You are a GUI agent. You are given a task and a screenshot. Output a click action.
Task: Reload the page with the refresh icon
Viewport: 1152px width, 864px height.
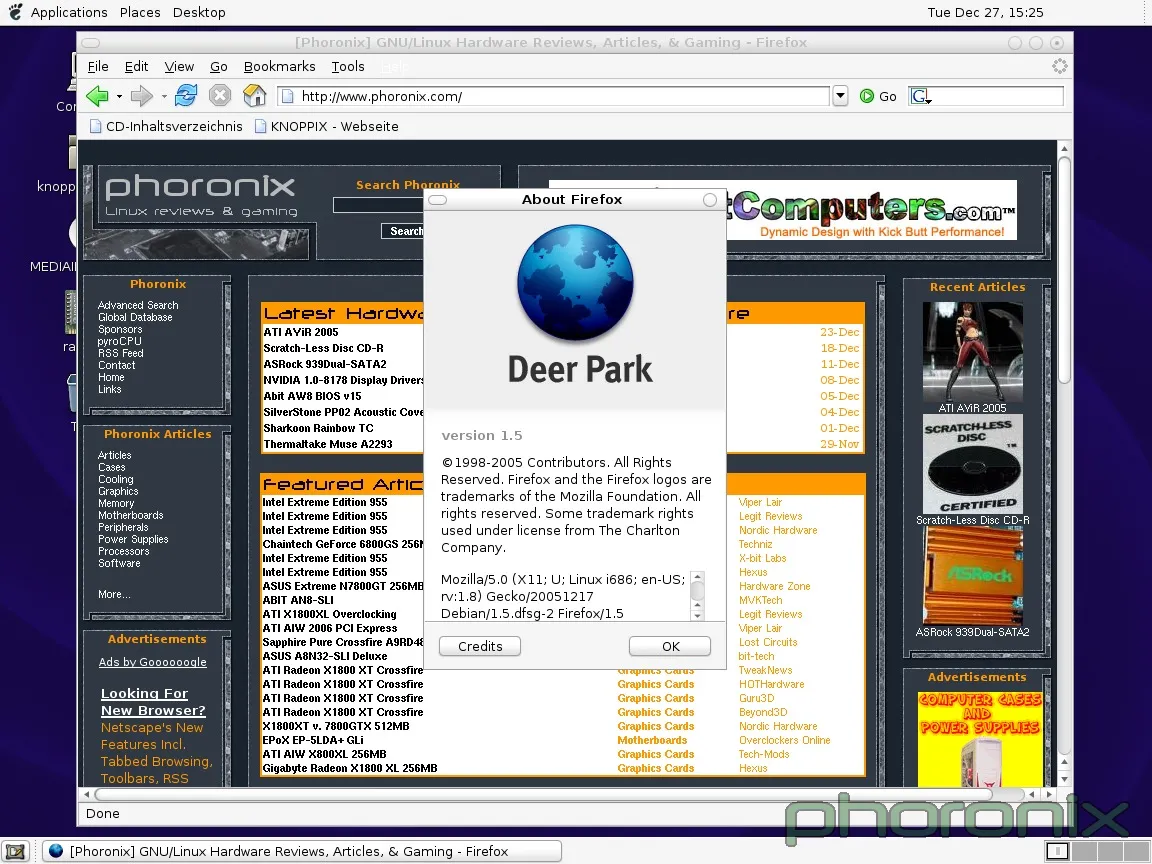[x=186, y=96]
